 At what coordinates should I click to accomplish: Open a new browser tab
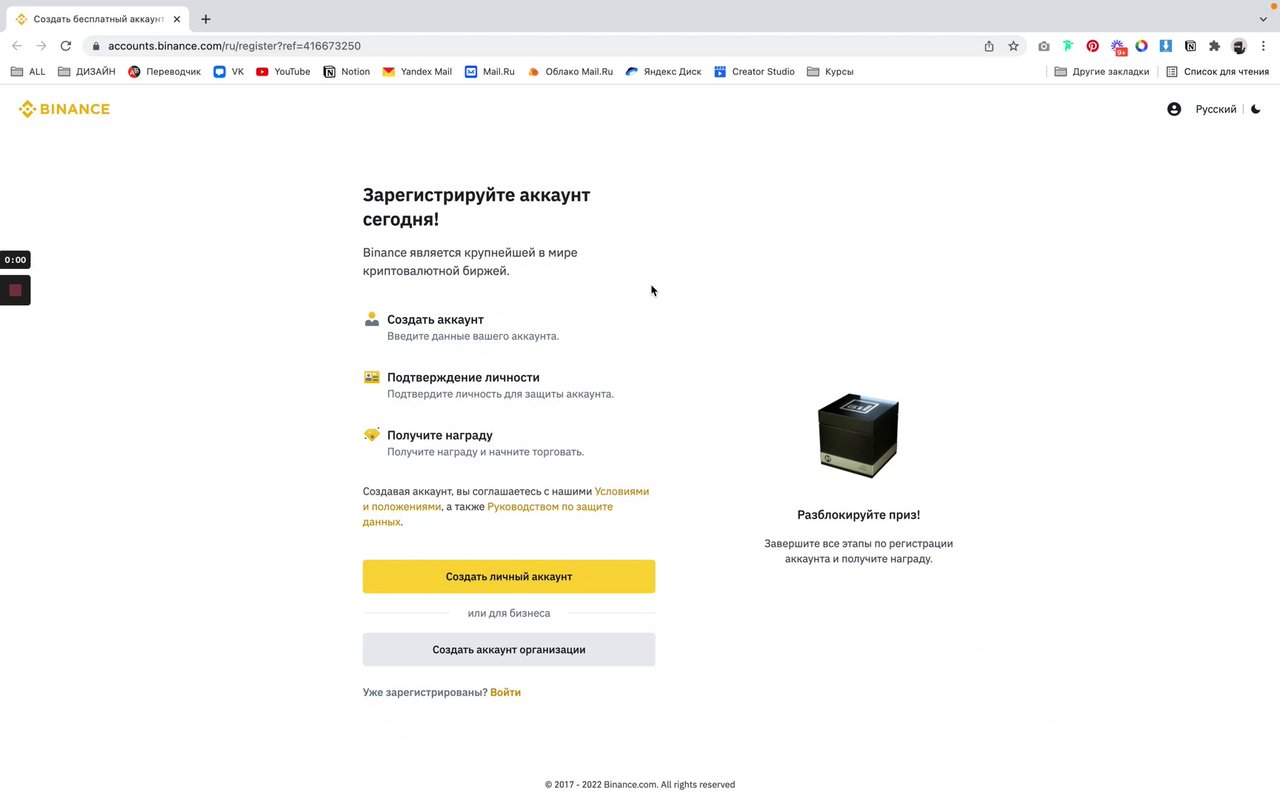pos(206,19)
